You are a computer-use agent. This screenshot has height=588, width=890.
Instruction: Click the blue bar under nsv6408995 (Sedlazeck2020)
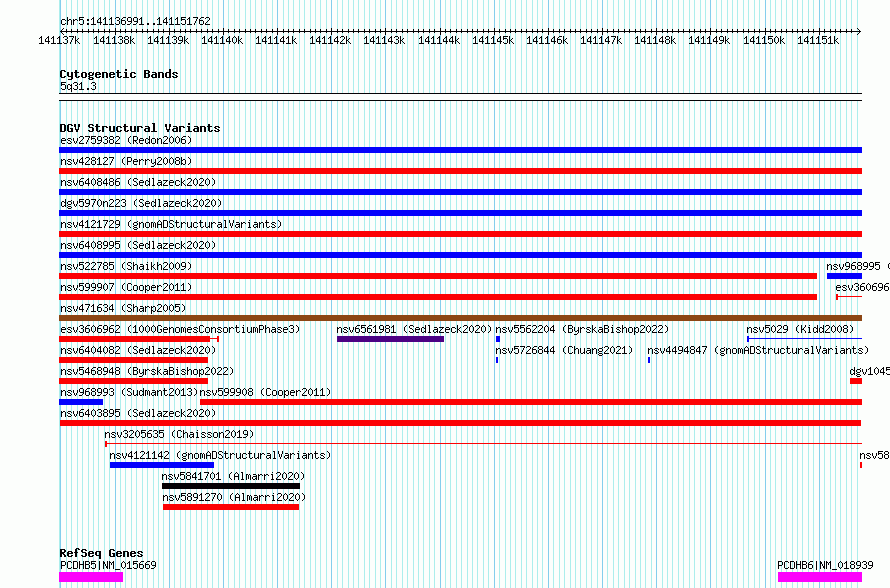click(x=460, y=255)
